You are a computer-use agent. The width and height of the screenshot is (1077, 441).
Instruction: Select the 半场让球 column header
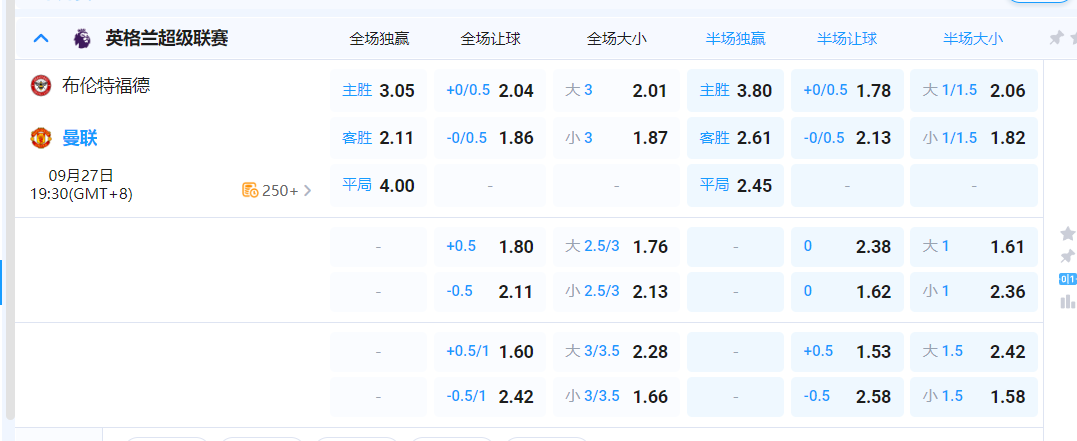[846, 39]
